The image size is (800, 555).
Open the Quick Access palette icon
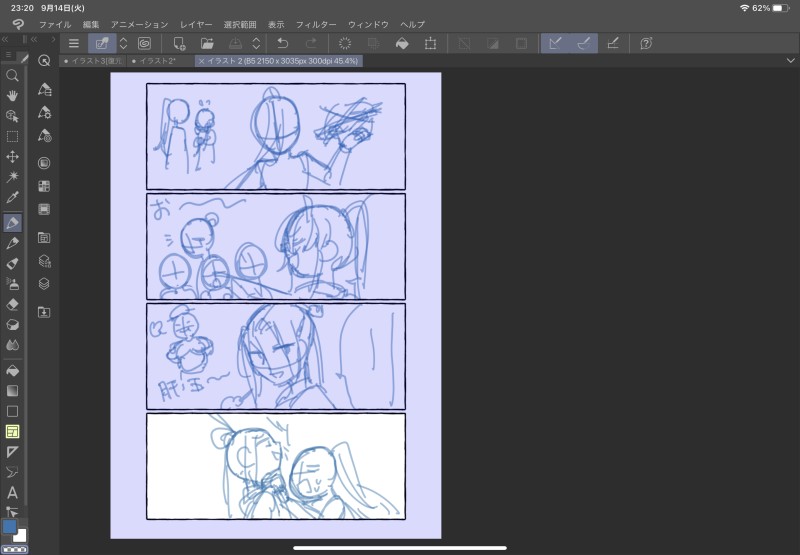(44, 61)
